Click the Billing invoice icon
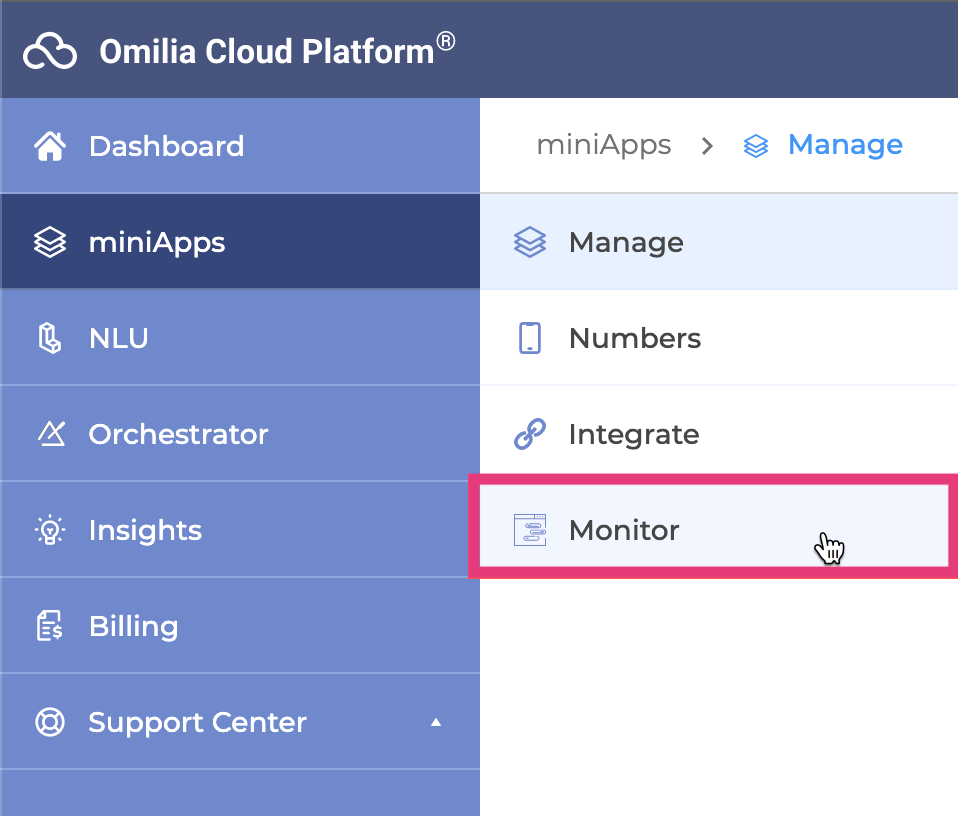The image size is (958, 816). tap(50, 627)
